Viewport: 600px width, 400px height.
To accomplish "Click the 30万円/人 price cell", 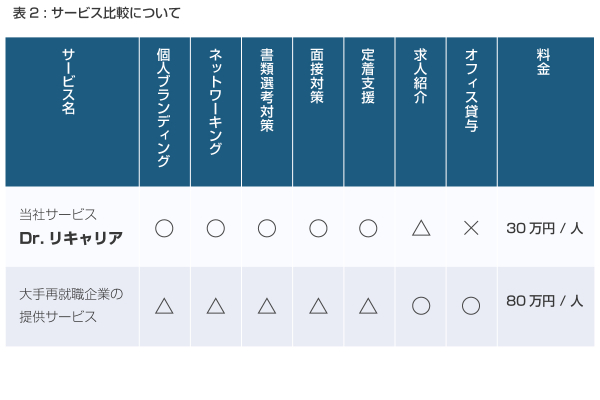I will (x=544, y=228).
